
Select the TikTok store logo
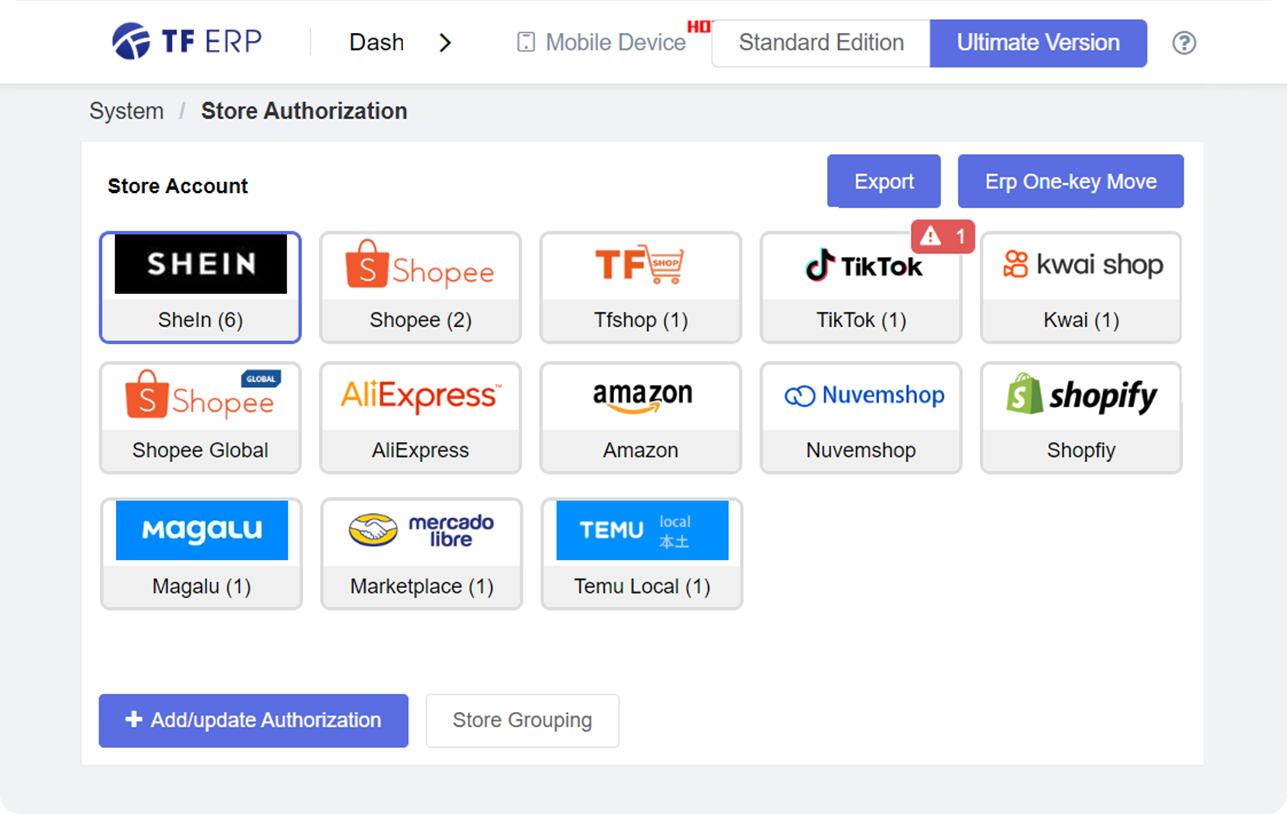tap(864, 266)
